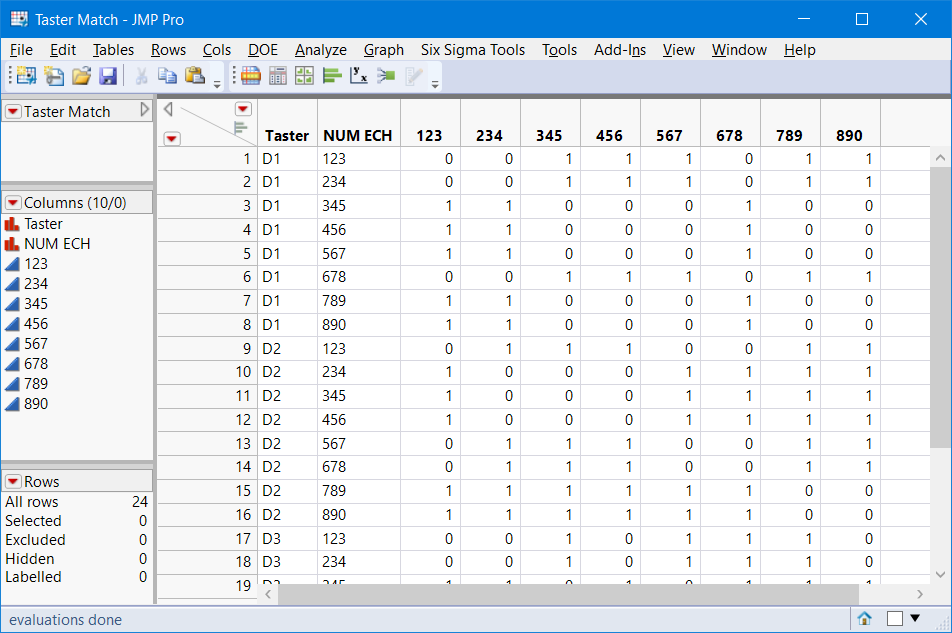Click the NUM ECH column header

pyautogui.click(x=358, y=135)
